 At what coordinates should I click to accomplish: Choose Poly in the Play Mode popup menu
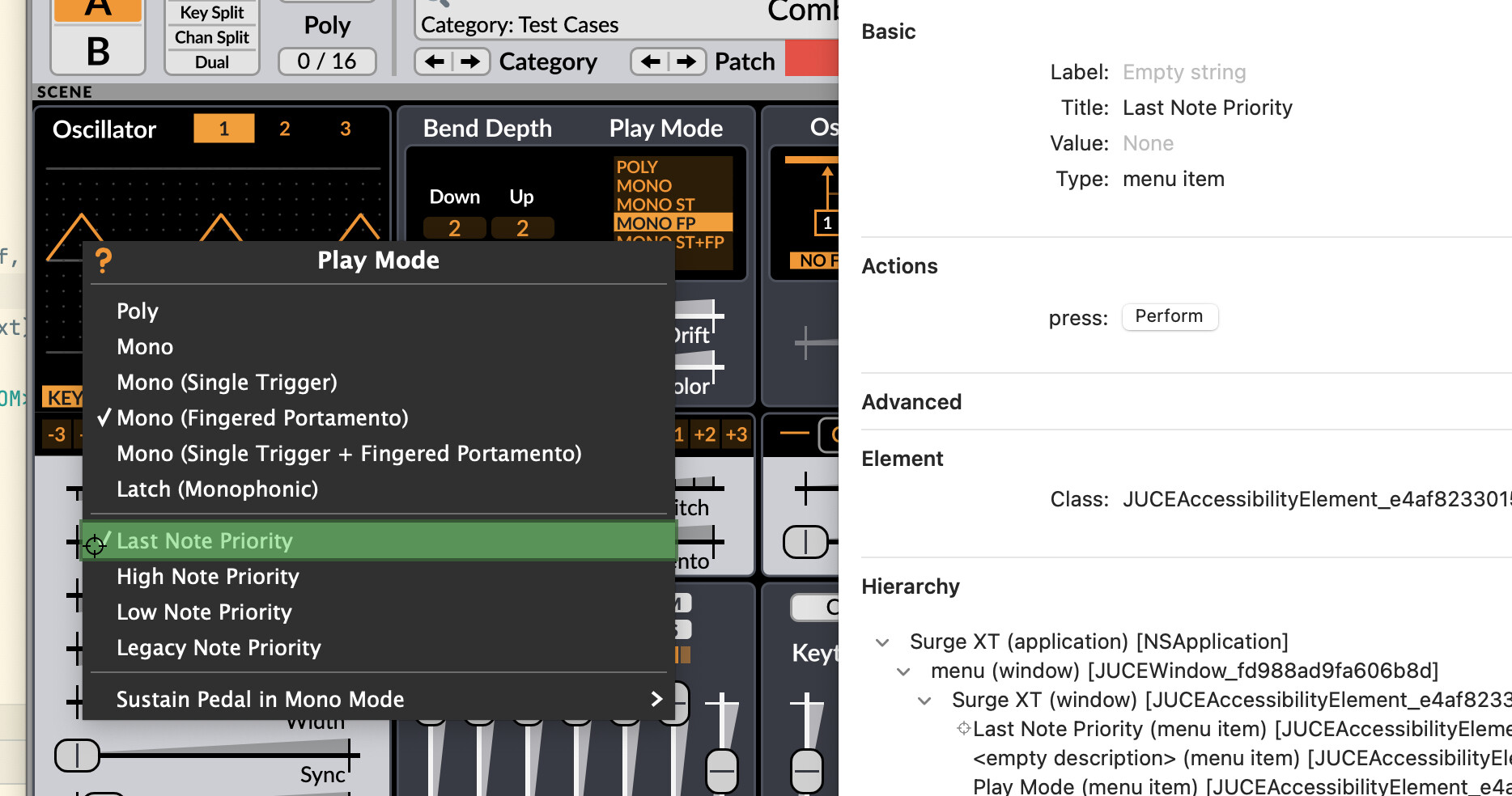pos(379,311)
